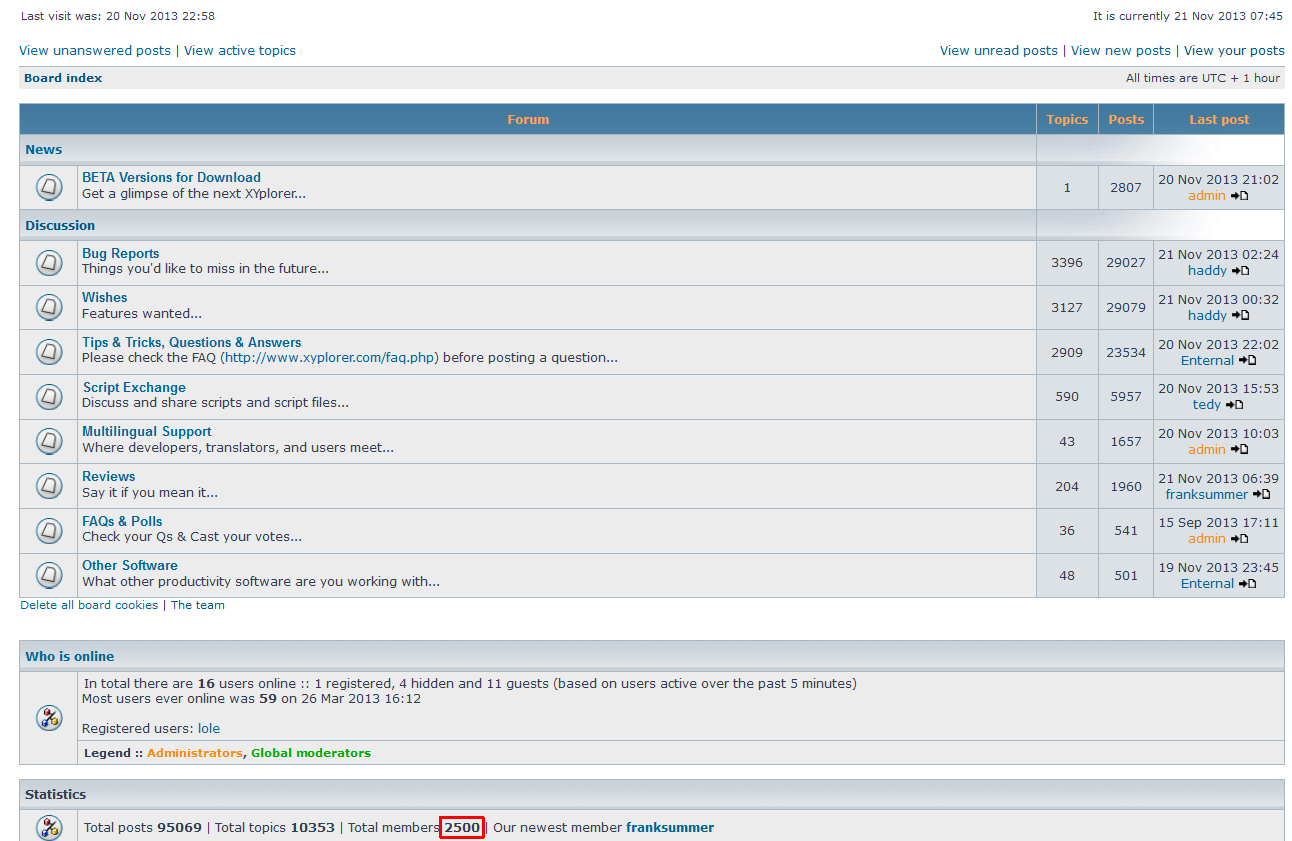Open View active topics
Image resolution: width=1292 pixels, height=841 pixels.
click(240, 51)
